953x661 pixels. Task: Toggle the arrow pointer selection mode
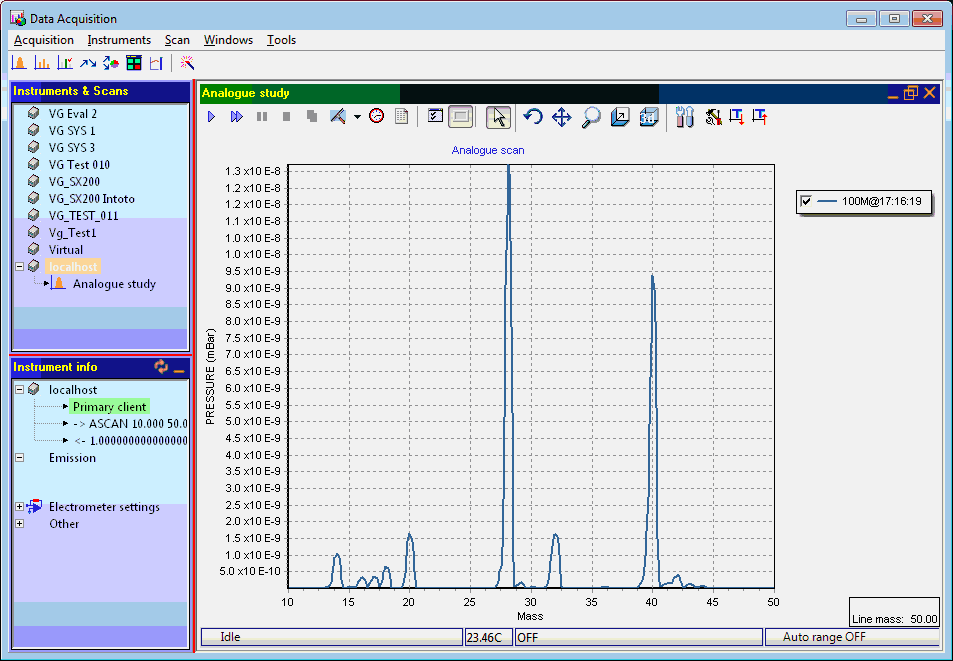pyautogui.click(x=499, y=117)
